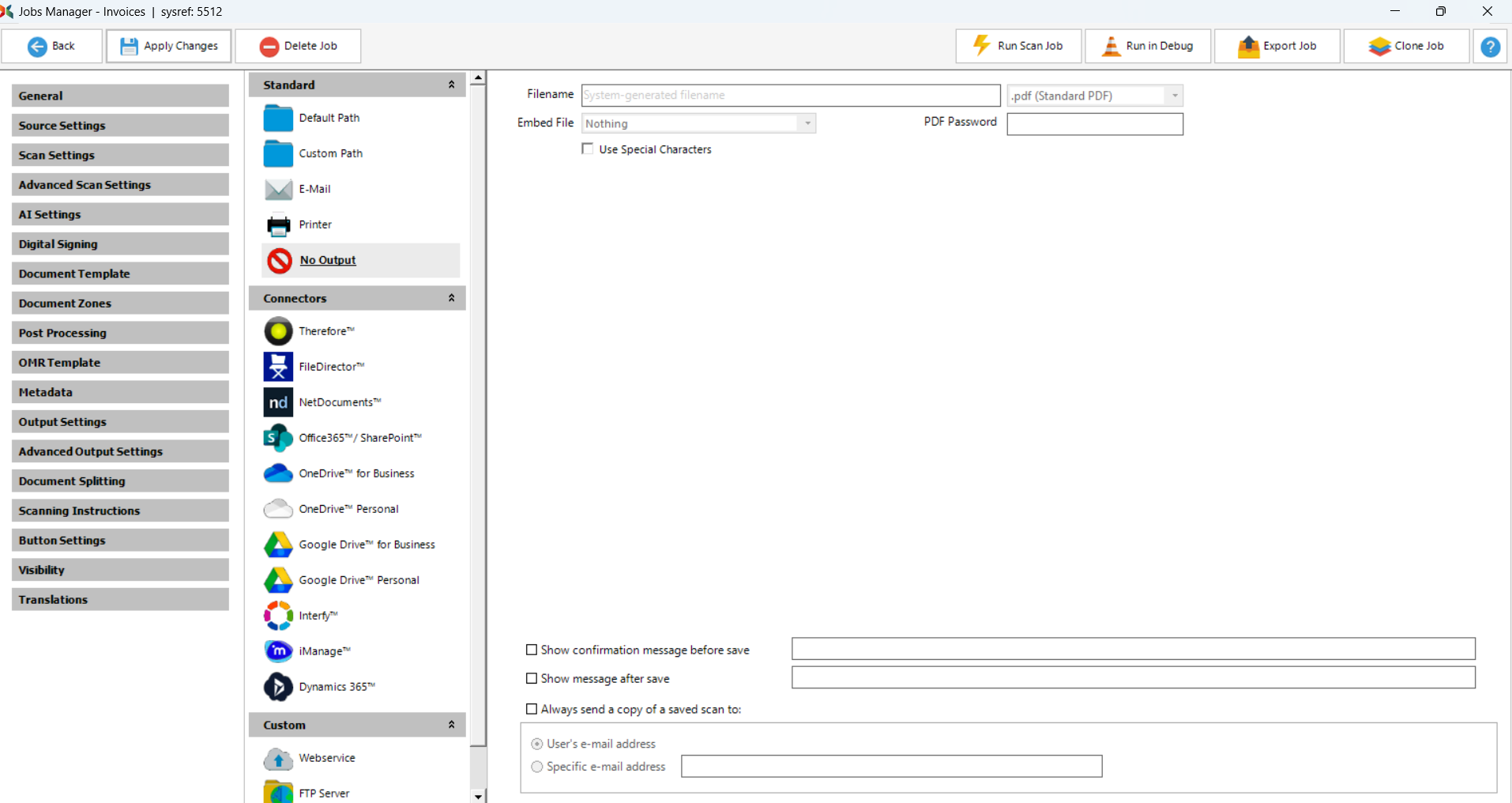Open the Embed File dropdown
1512x803 pixels.
807,123
